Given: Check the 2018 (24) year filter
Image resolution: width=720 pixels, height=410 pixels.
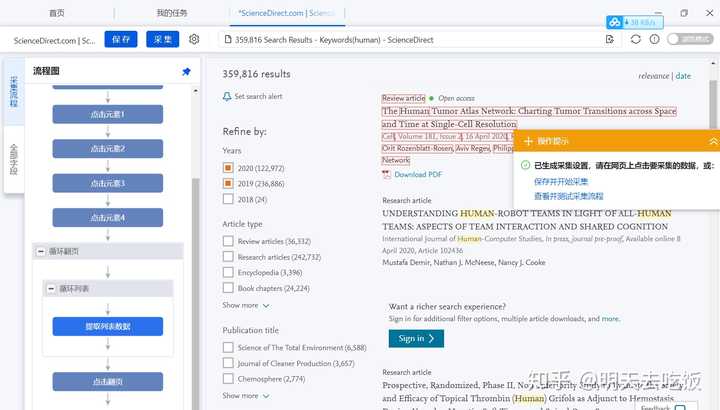Looking at the screenshot, I should (x=228, y=199).
